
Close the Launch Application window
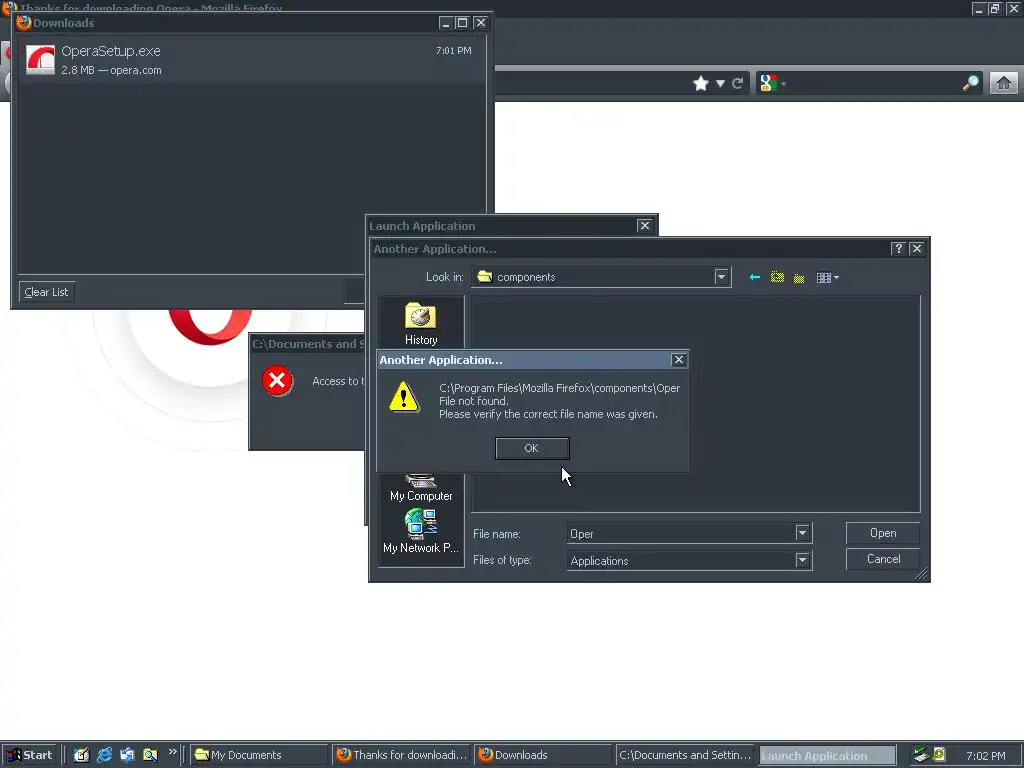coord(645,225)
